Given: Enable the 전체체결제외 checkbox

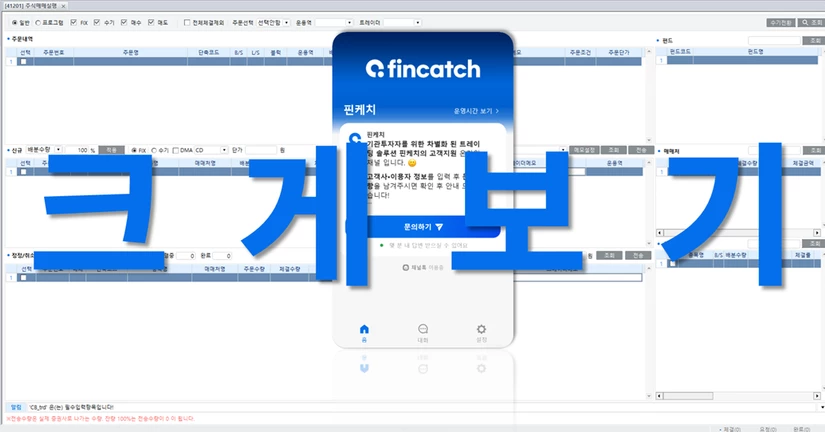Looking at the screenshot, I should click(187, 23).
